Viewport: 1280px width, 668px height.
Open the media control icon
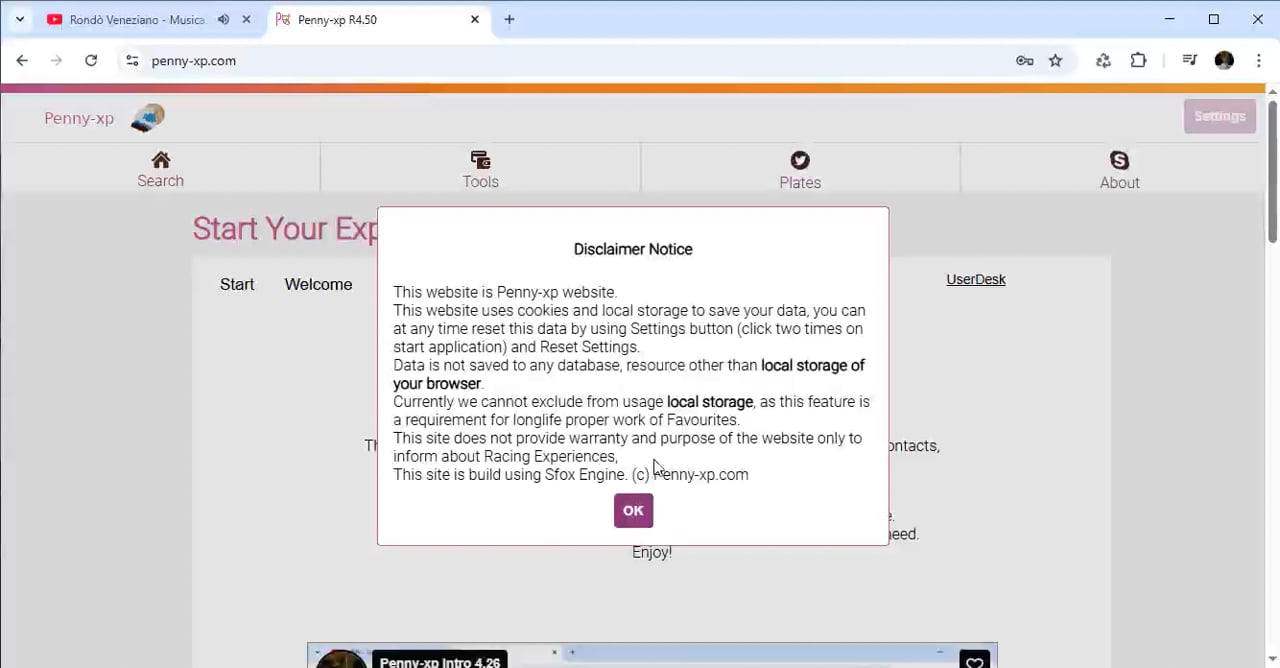(x=1189, y=60)
